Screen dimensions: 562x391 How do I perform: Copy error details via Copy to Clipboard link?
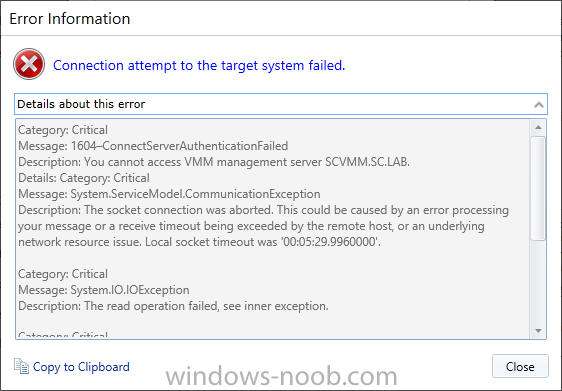coord(81,367)
